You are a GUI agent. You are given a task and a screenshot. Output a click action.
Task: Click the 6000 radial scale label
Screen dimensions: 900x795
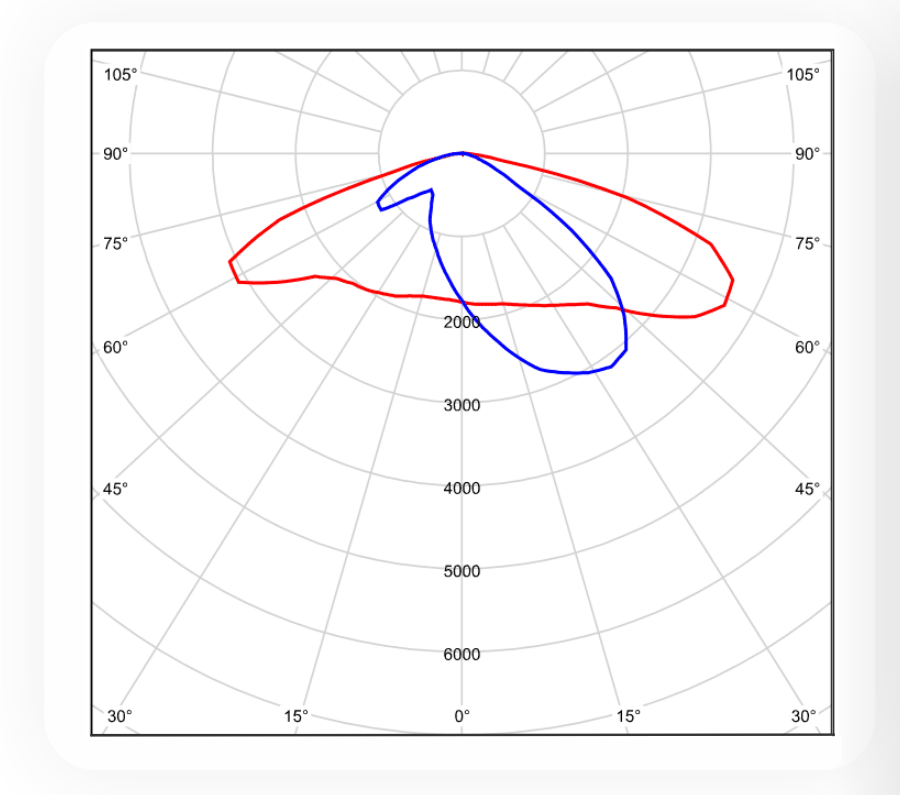click(462, 654)
